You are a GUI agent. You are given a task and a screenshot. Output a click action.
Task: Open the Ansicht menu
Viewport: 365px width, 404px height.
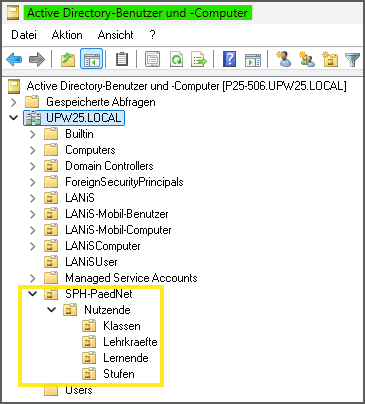coord(115,35)
